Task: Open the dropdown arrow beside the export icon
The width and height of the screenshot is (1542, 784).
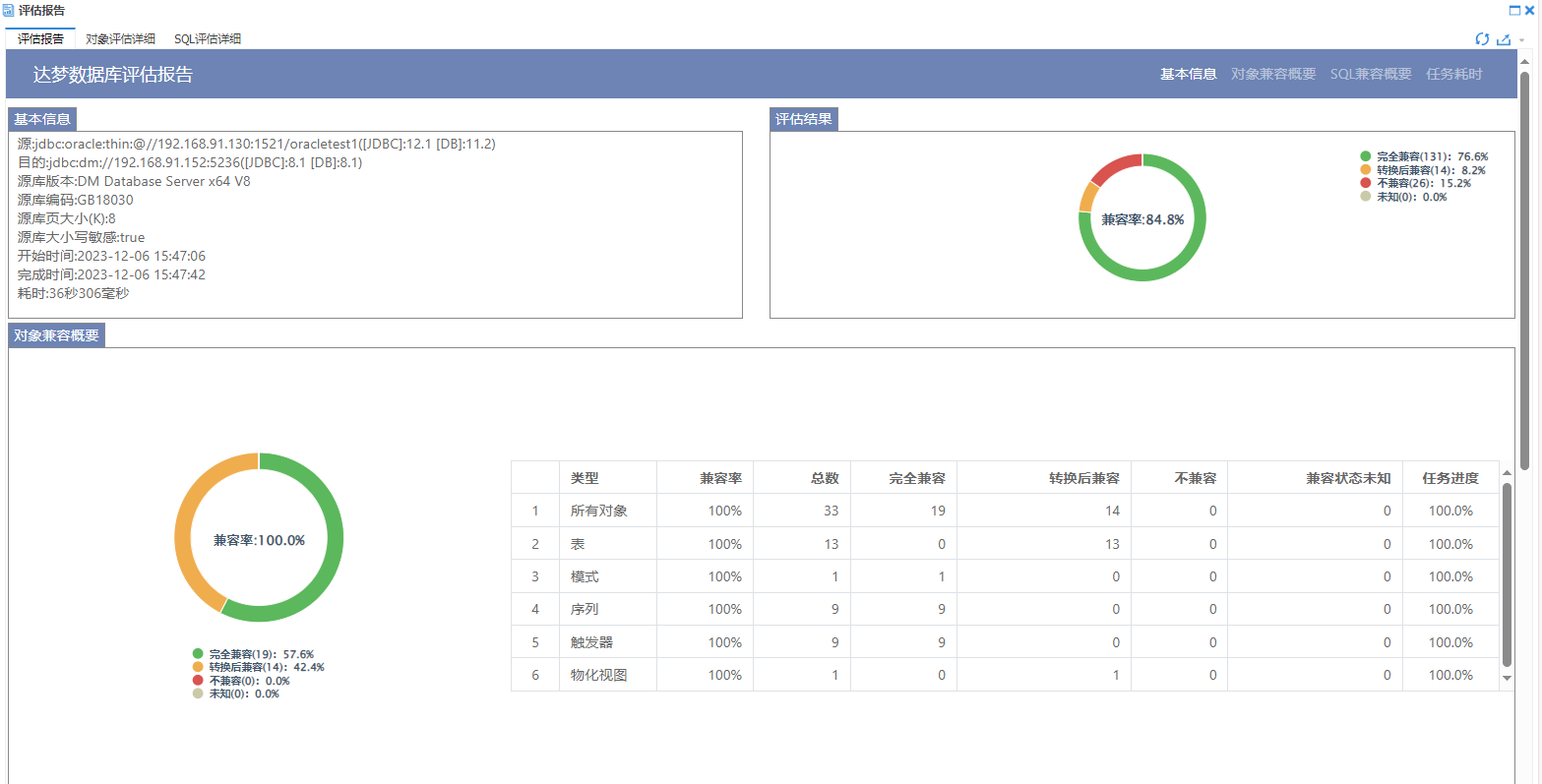Action: click(x=1521, y=40)
